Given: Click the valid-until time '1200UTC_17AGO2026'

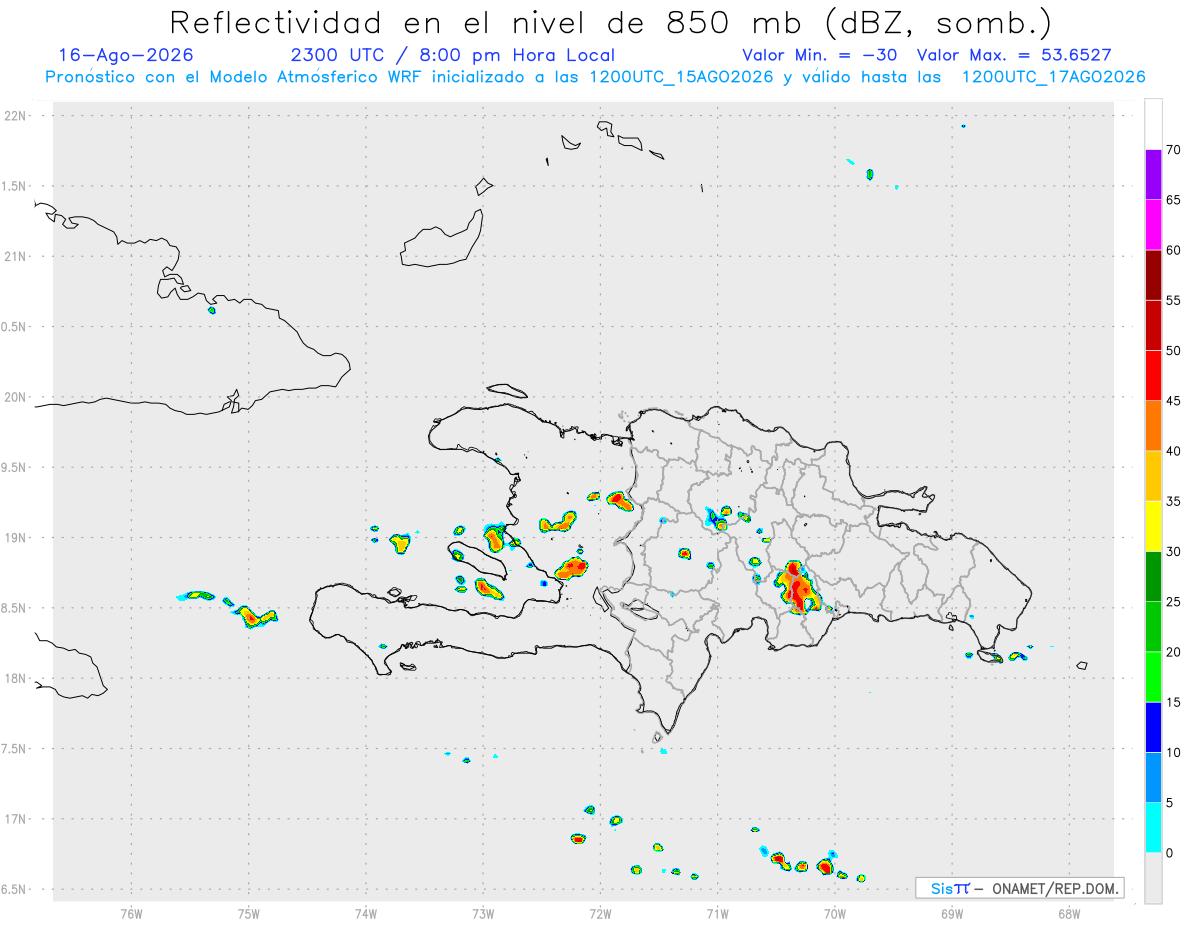Looking at the screenshot, I should 1054,77.
